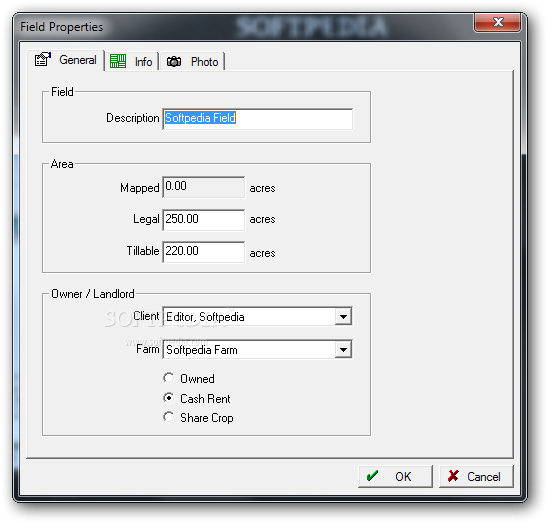Click the Description input field
Screen dimensions: 548x523
(x=258, y=119)
